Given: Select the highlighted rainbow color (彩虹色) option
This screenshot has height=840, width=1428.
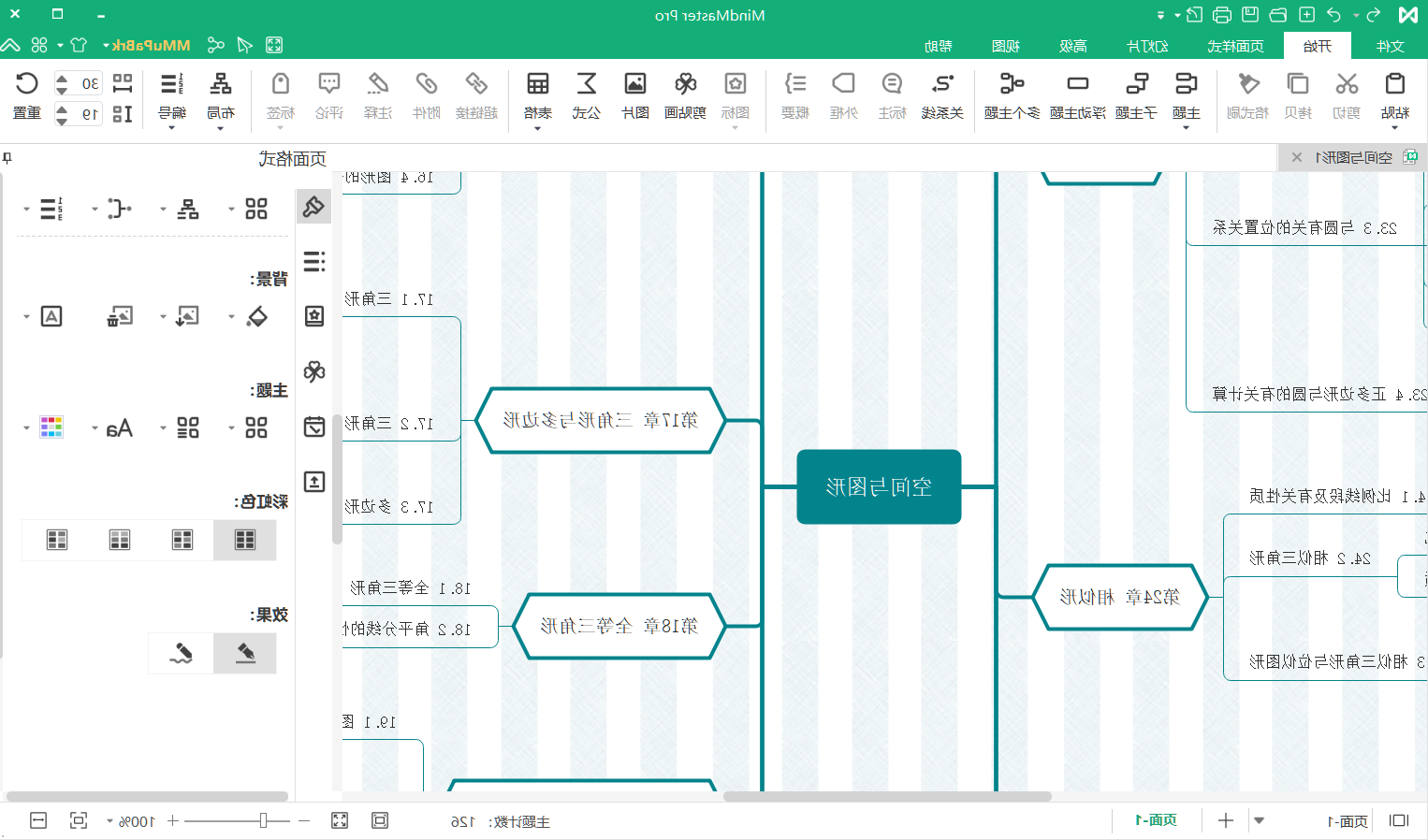Looking at the screenshot, I should pyautogui.click(x=245, y=540).
